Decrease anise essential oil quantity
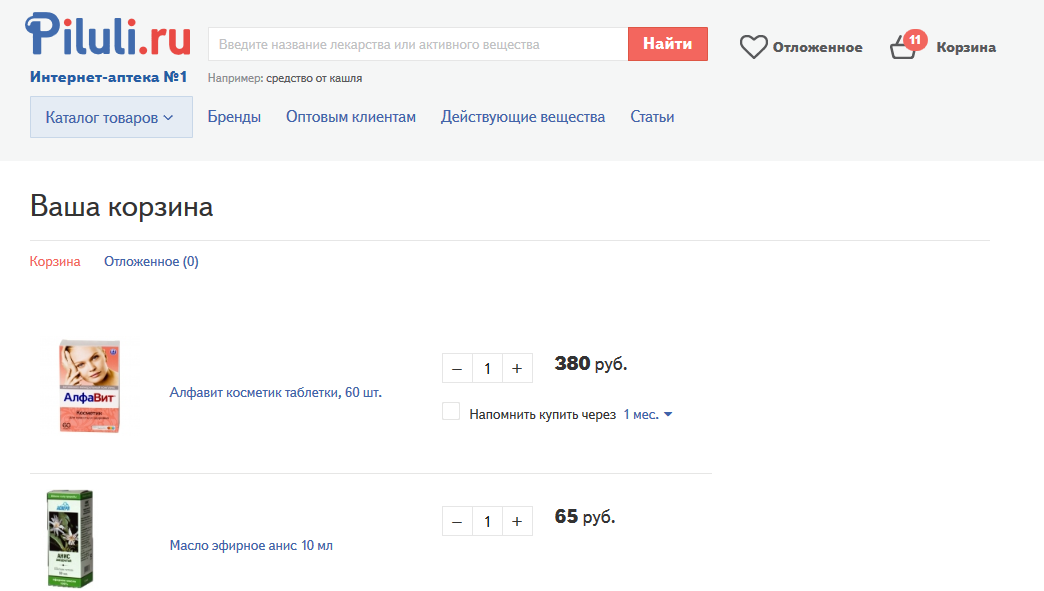Image resolution: width=1044 pixels, height=591 pixels. (457, 521)
